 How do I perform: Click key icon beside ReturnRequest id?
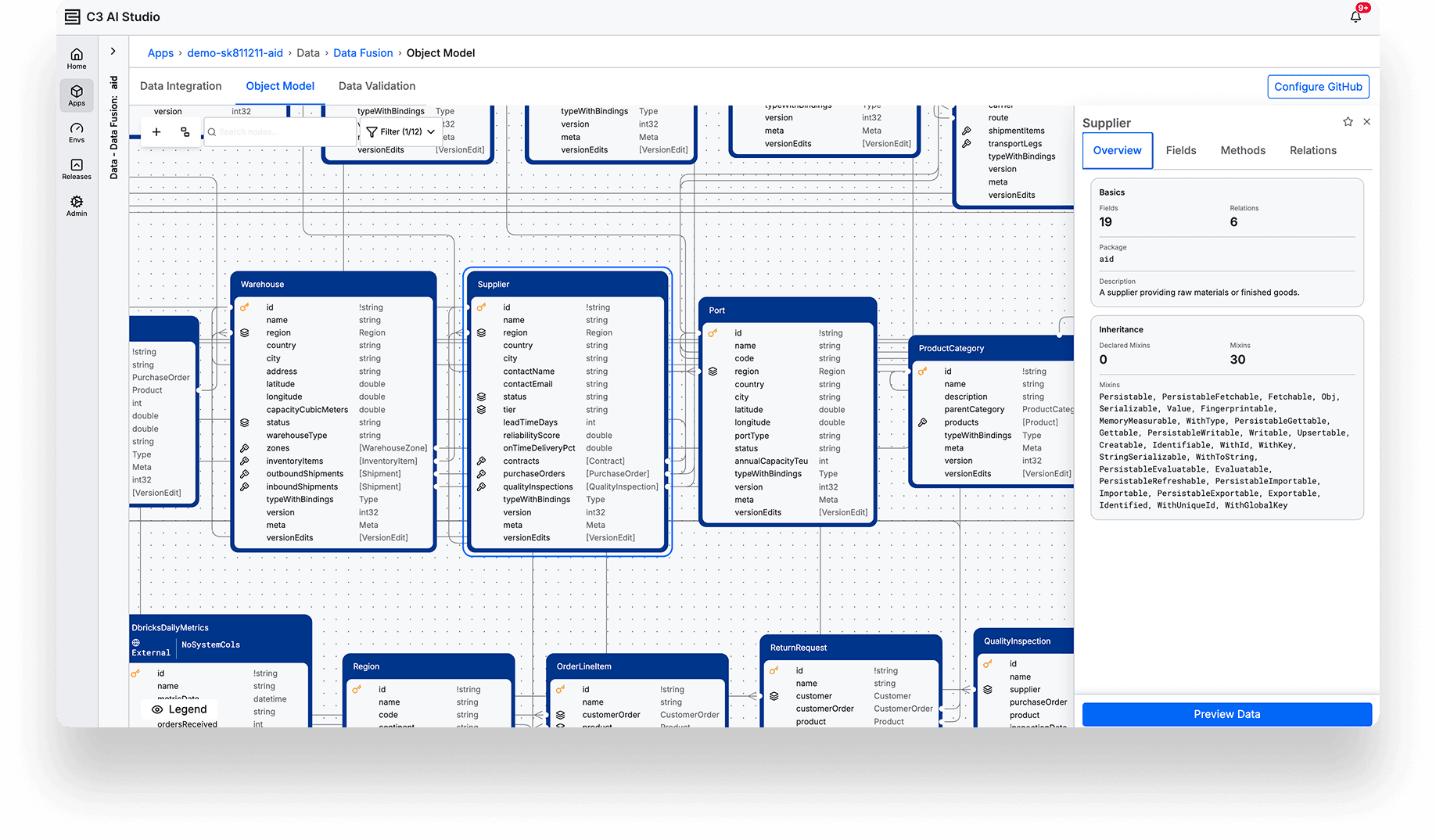pos(774,670)
